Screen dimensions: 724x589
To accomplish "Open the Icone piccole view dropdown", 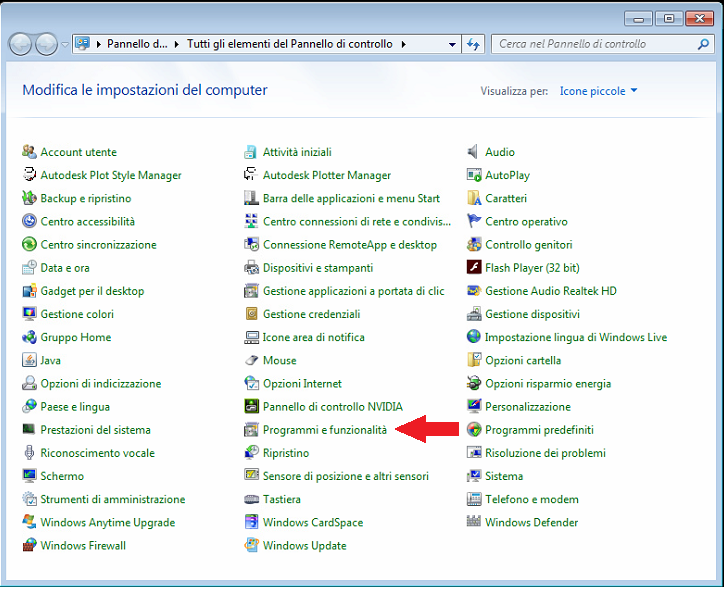I will click(598, 91).
